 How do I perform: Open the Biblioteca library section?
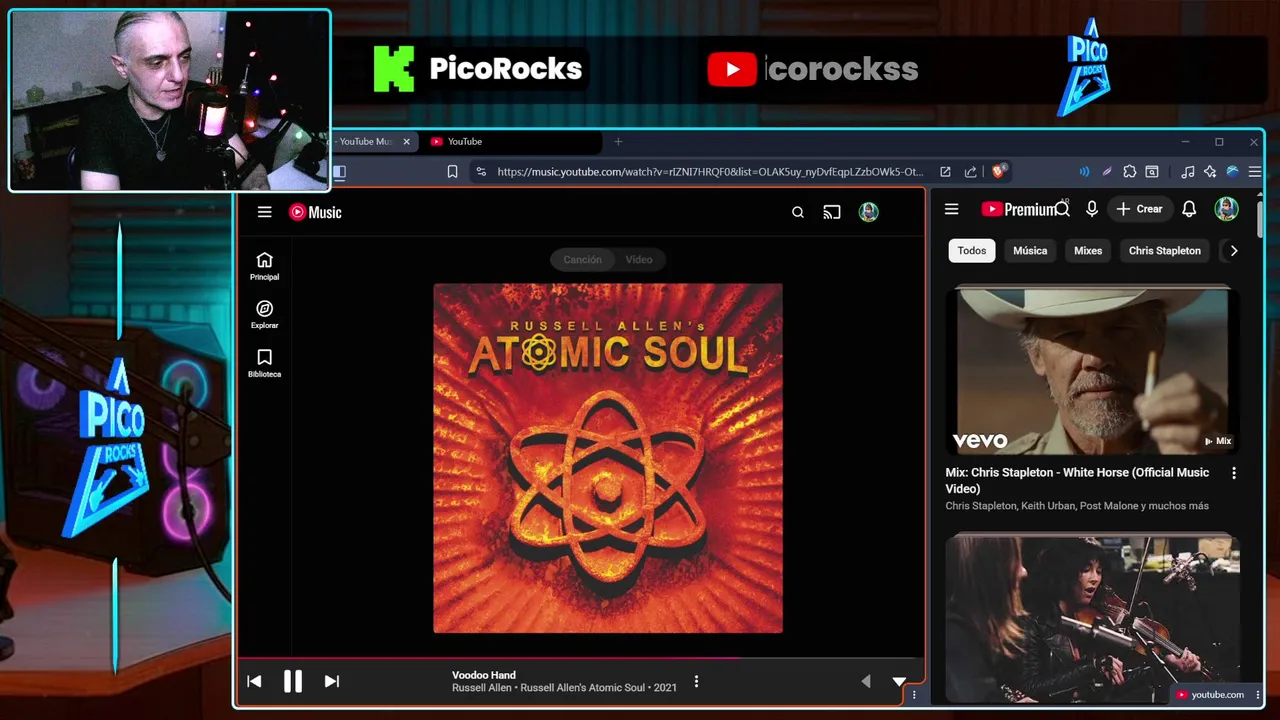coord(264,363)
